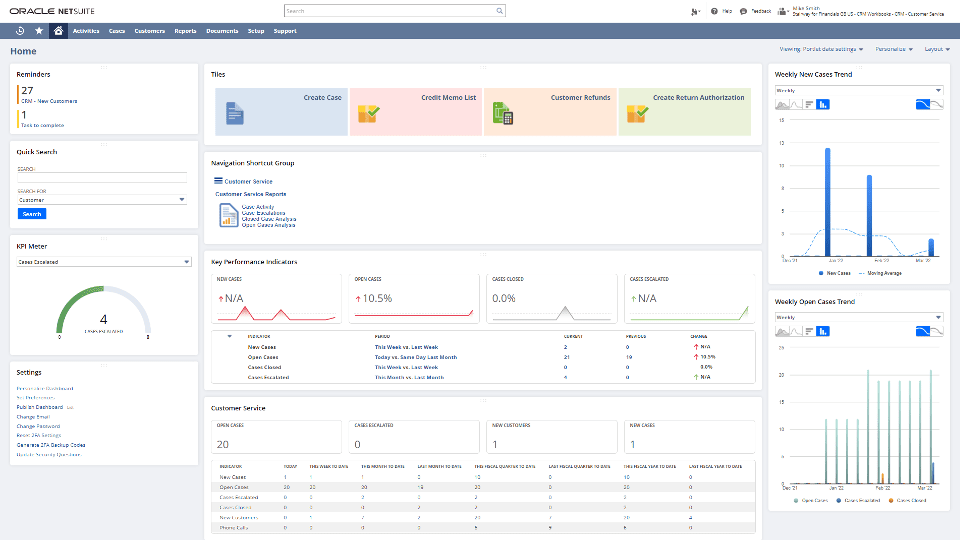Switch New Cases Trend to line chart
This screenshot has height=540, width=960.
point(795,105)
